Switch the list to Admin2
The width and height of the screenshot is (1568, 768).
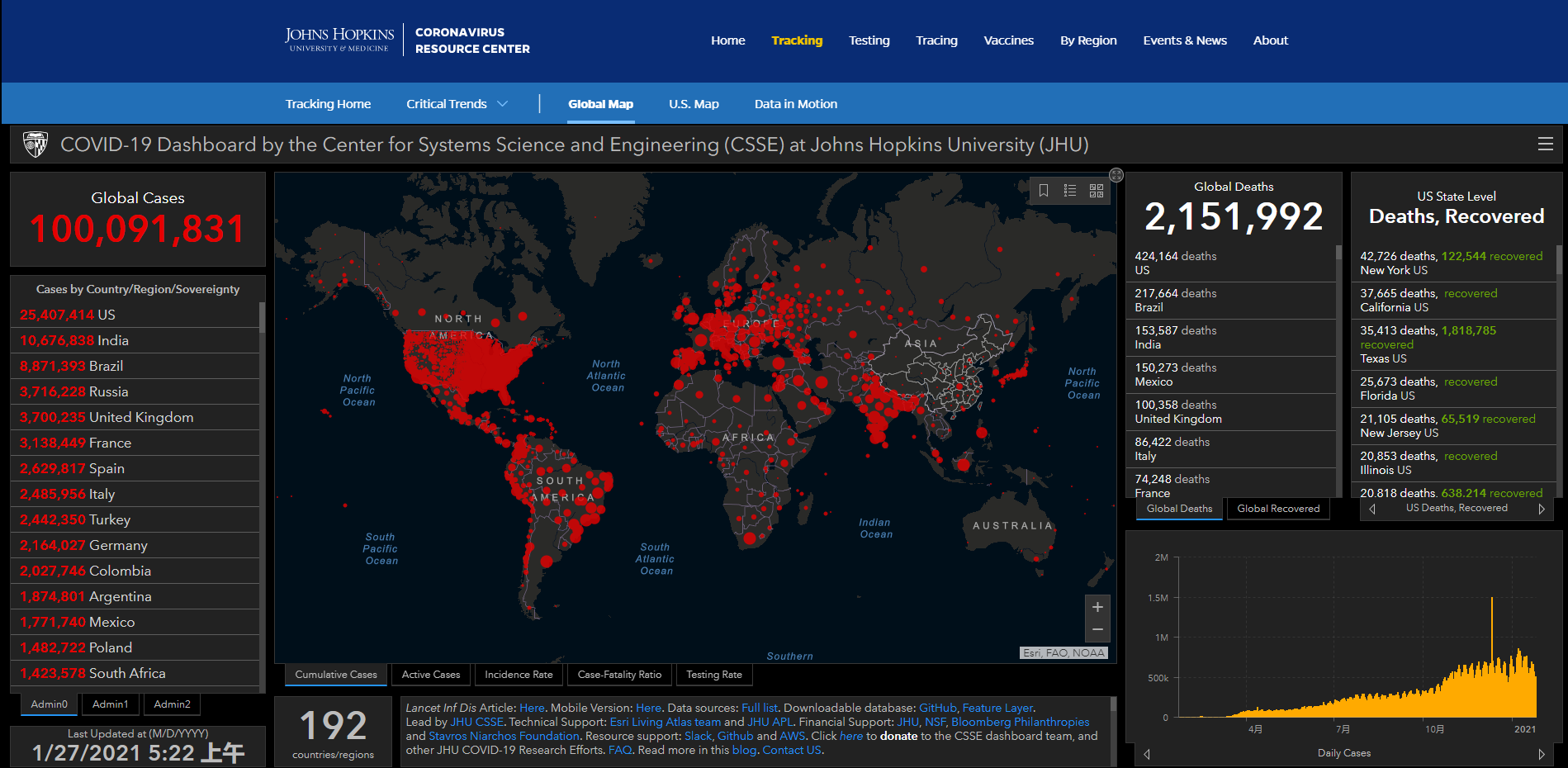172,704
